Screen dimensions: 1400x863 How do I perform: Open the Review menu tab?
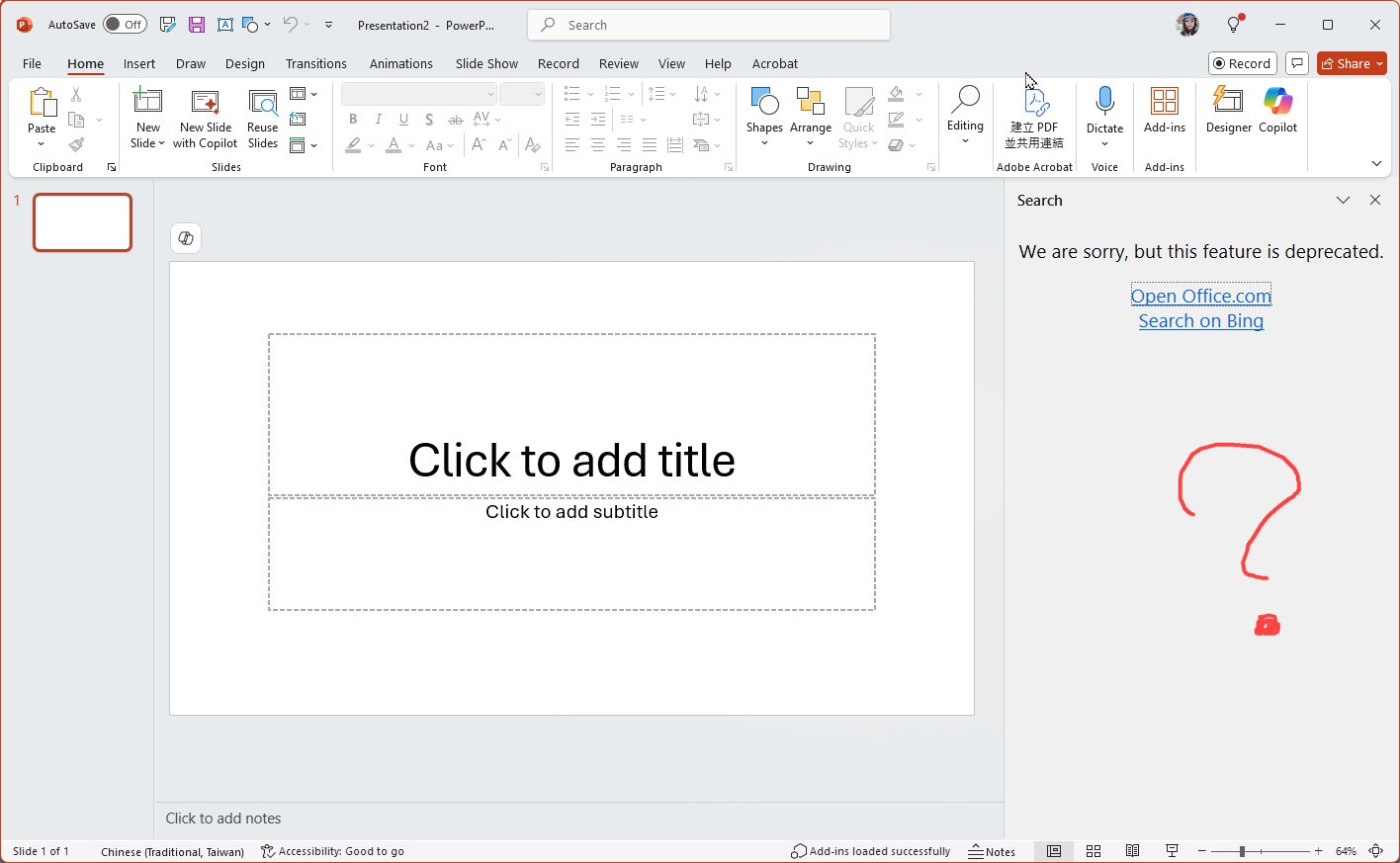coord(618,63)
